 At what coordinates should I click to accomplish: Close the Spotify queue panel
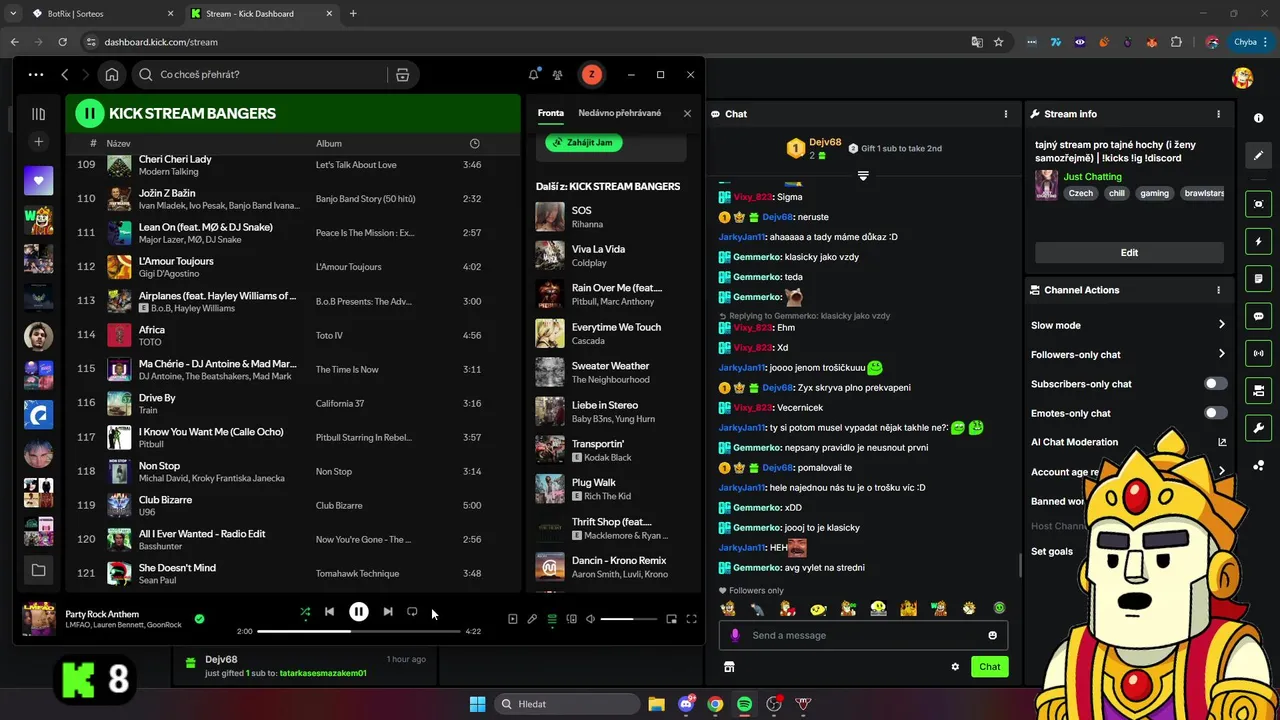(x=687, y=113)
